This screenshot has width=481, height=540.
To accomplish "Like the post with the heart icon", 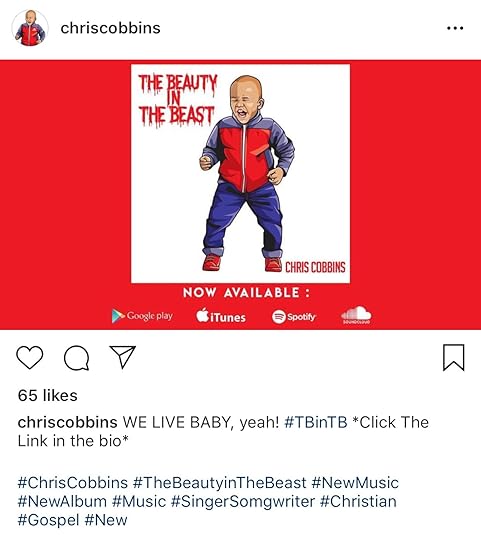I will click(30, 357).
